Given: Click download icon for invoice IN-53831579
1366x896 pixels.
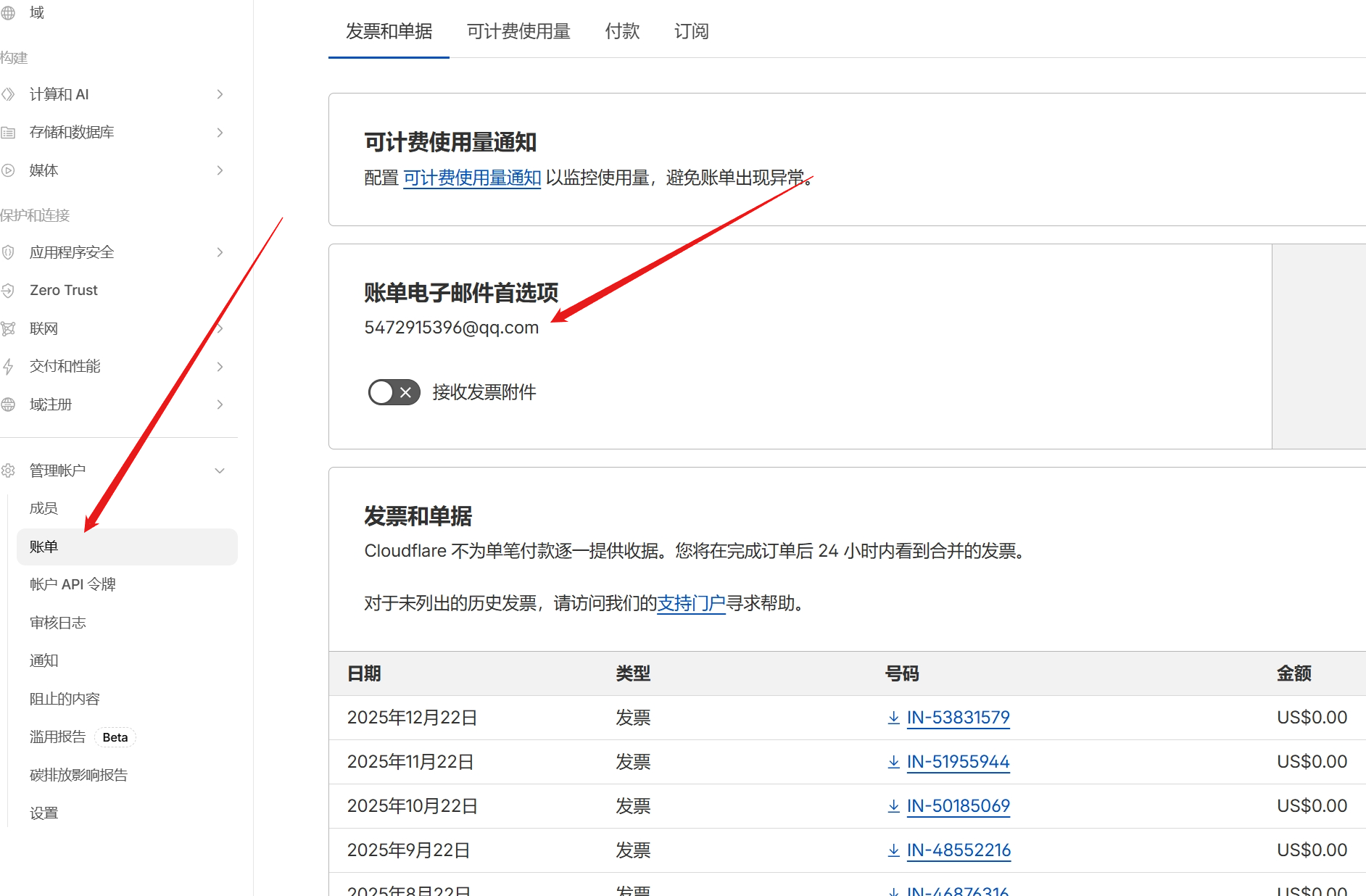Looking at the screenshot, I should pyautogui.click(x=893, y=718).
